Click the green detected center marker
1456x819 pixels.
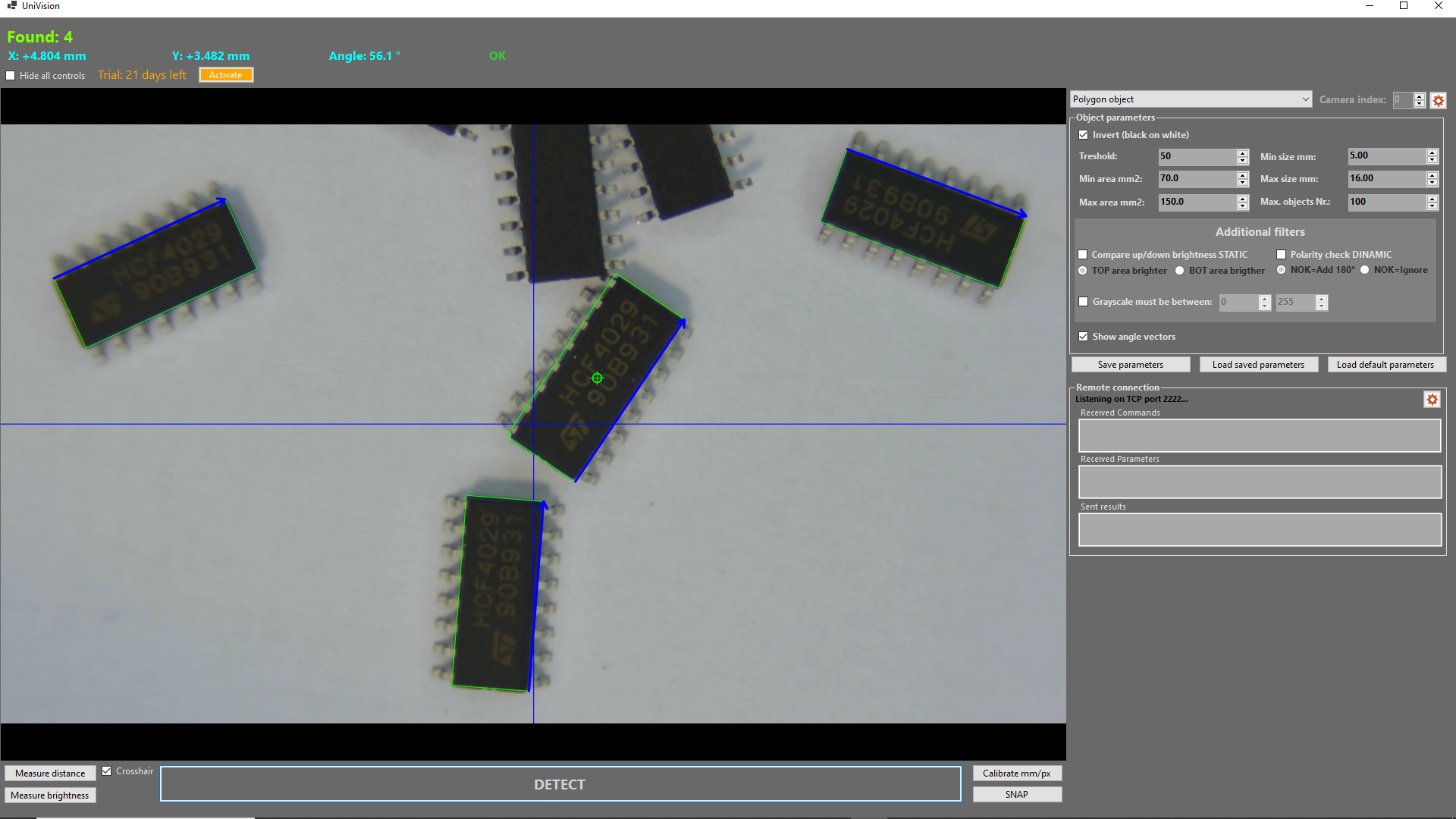click(x=597, y=378)
